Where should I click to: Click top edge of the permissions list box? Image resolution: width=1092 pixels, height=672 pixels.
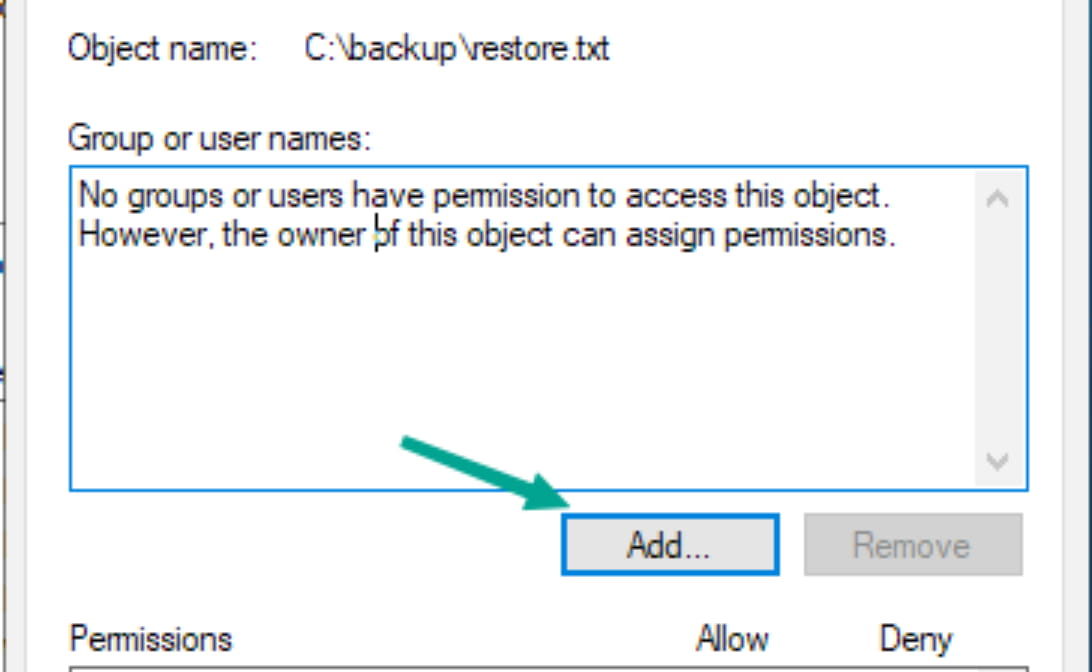[x=548, y=668]
